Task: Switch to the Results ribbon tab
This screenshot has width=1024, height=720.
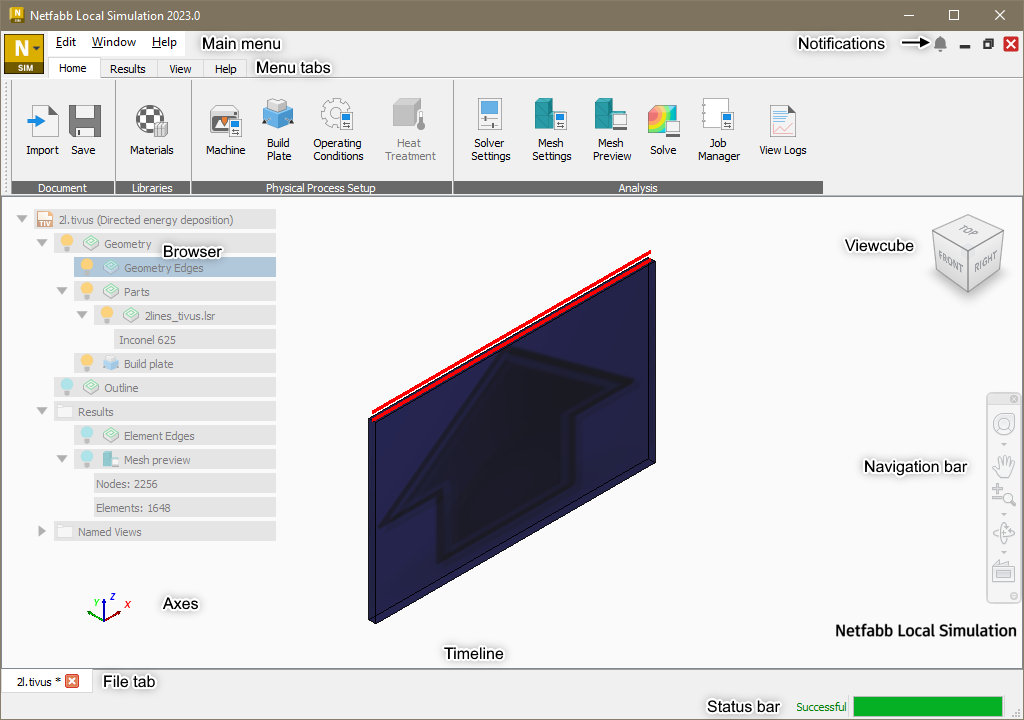Action: click(x=128, y=69)
